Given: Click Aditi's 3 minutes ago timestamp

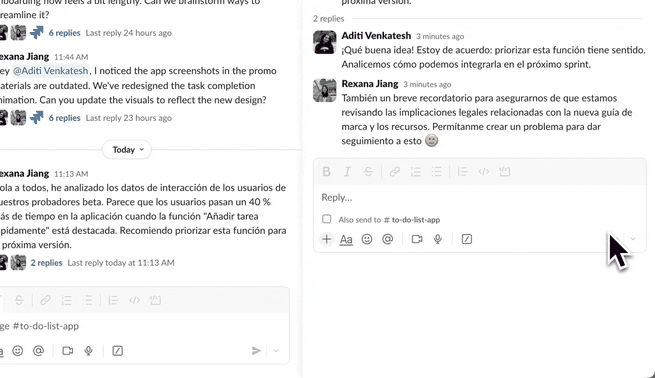Looking at the screenshot, I should click(440, 37).
